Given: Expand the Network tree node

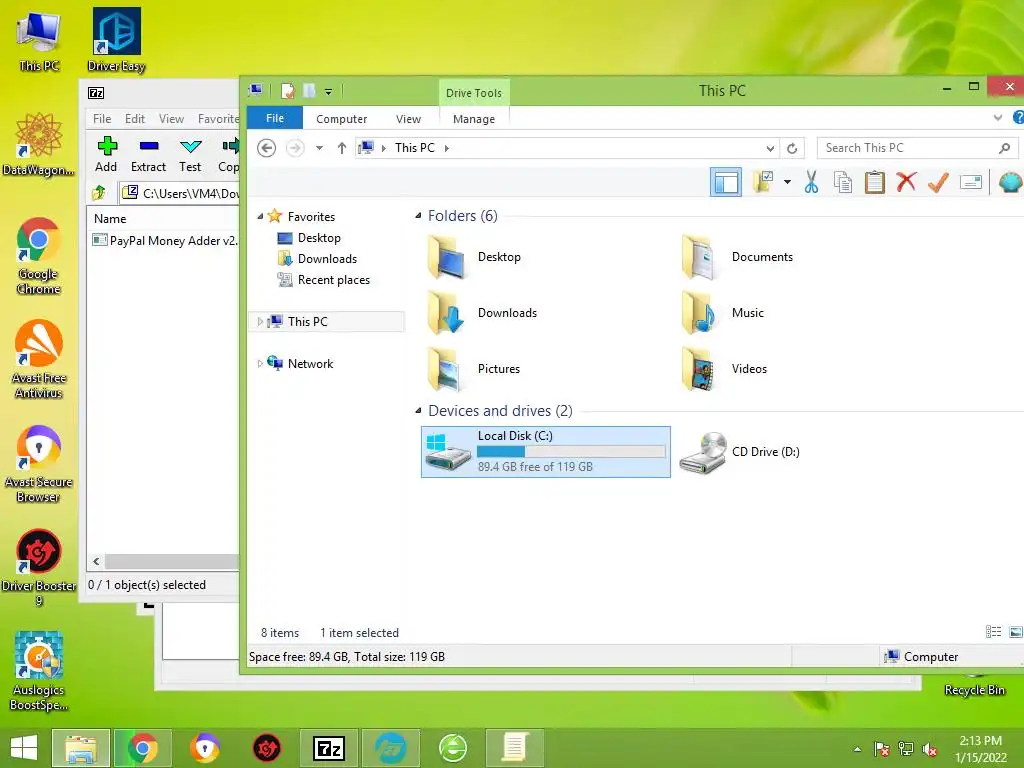Looking at the screenshot, I should coord(260,364).
